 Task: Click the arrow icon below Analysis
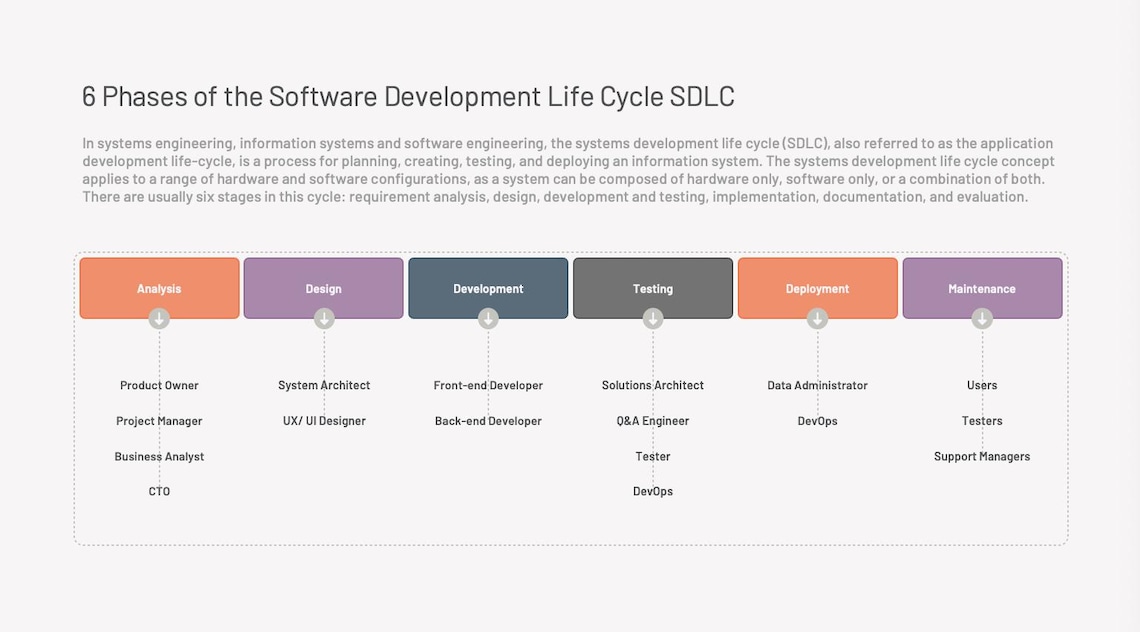[159, 318]
